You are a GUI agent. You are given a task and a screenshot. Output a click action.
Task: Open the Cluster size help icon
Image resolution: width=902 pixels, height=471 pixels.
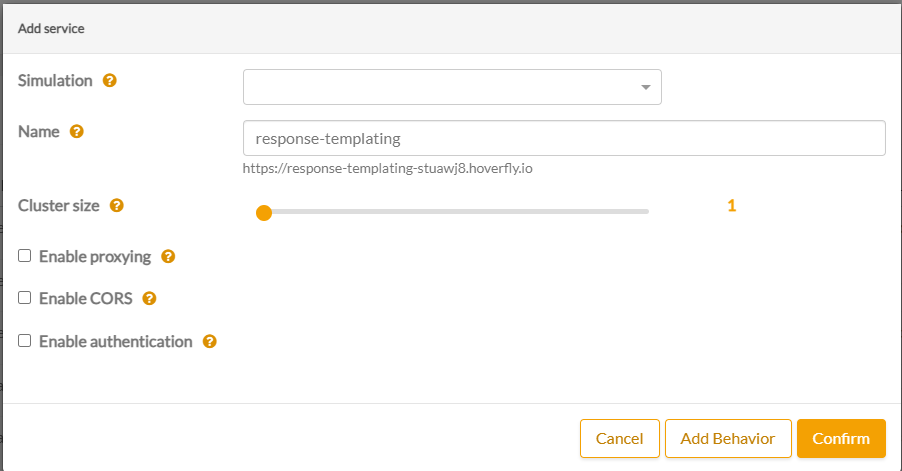tap(117, 205)
